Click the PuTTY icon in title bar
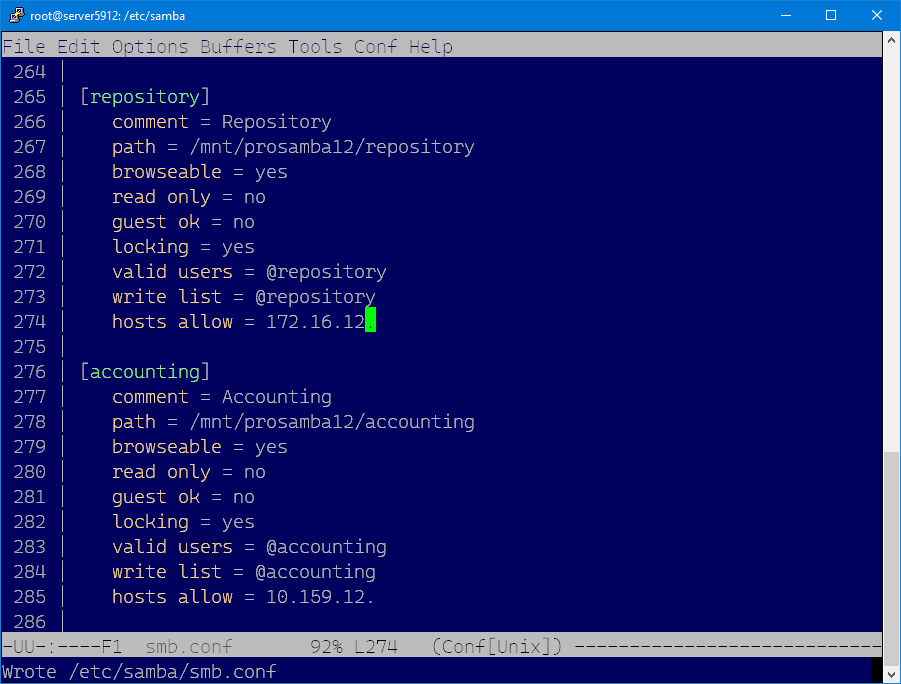901x684 pixels. [x=16, y=15]
